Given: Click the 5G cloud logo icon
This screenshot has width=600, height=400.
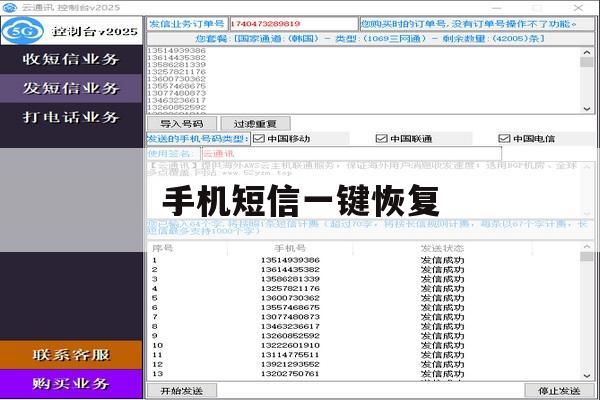Looking at the screenshot, I should pyautogui.click(x=22, y=31).
